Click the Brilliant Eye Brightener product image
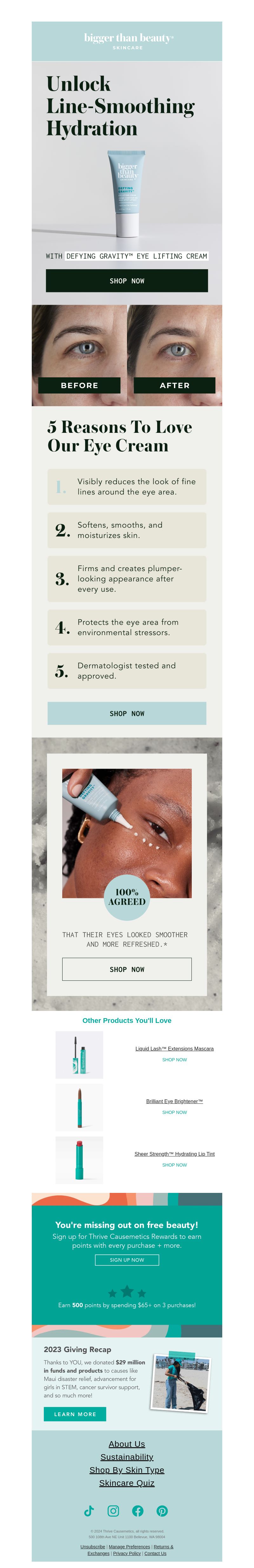 click(79, 1107)
